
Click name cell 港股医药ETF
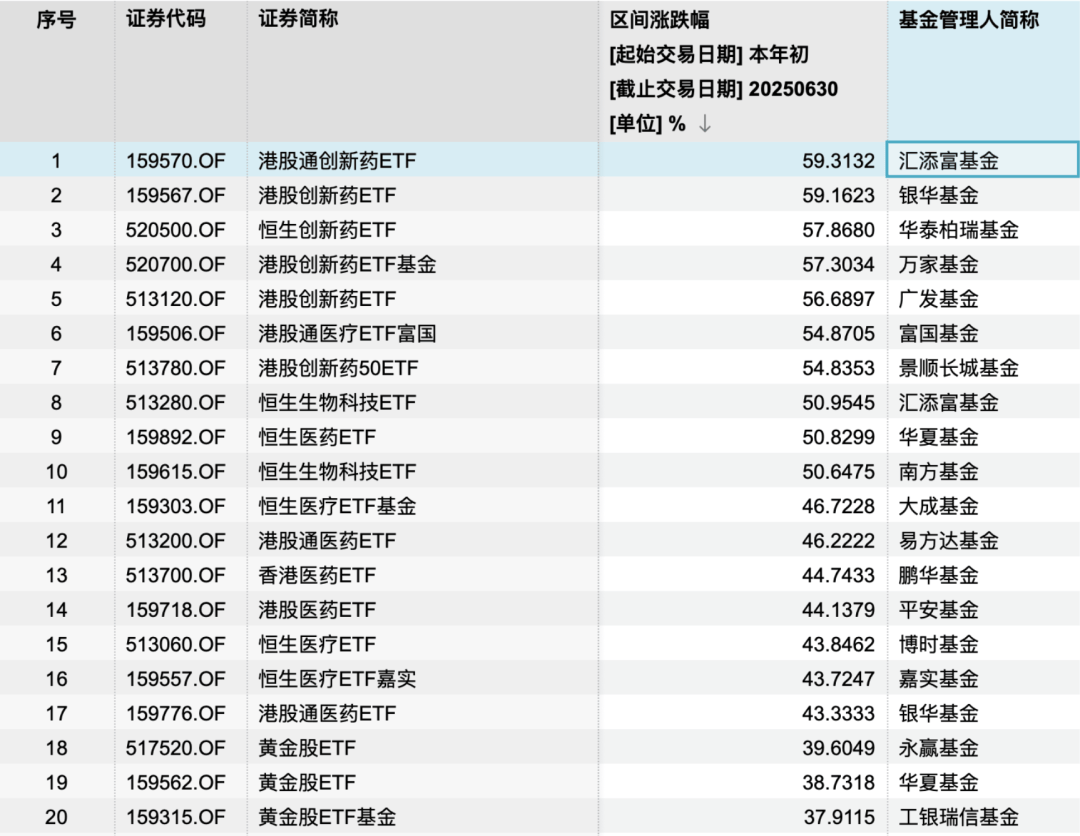[x=318, y=610]
